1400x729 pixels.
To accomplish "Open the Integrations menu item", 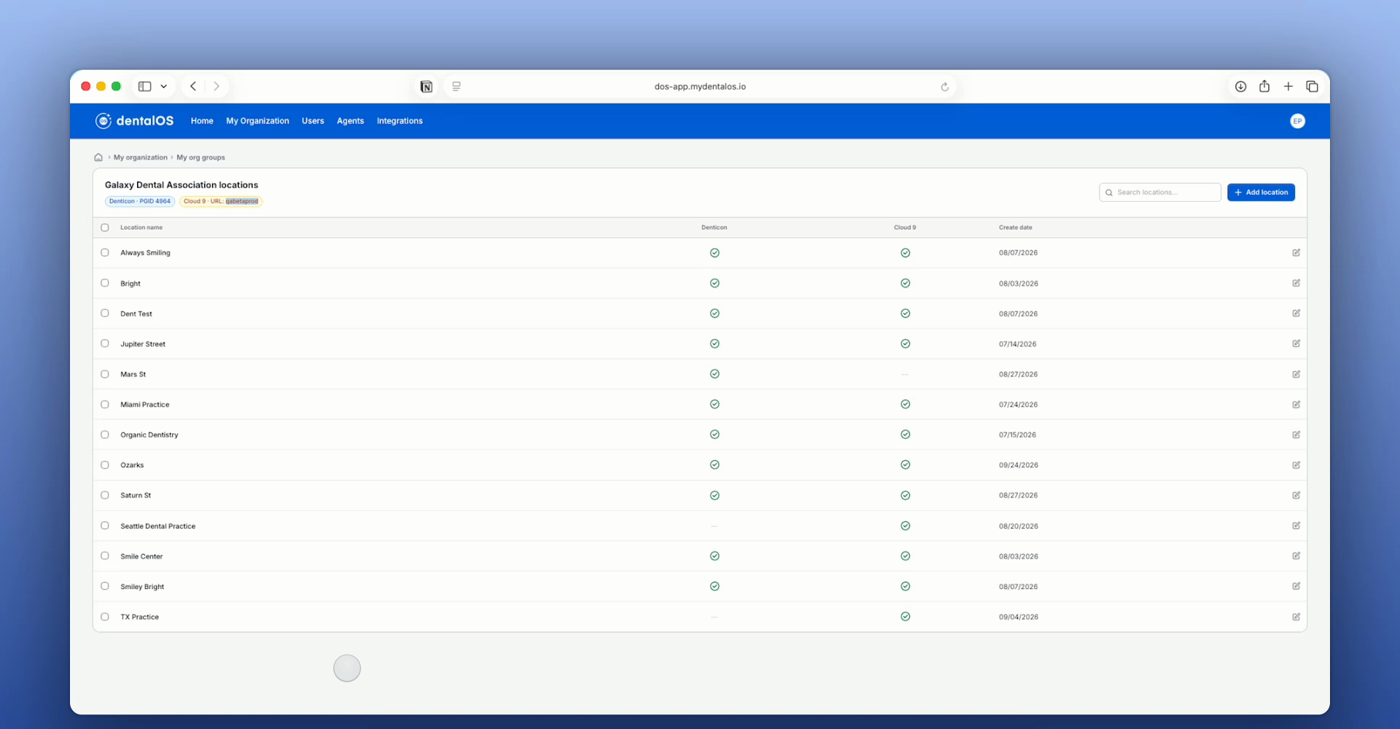I will click(400, 121).
